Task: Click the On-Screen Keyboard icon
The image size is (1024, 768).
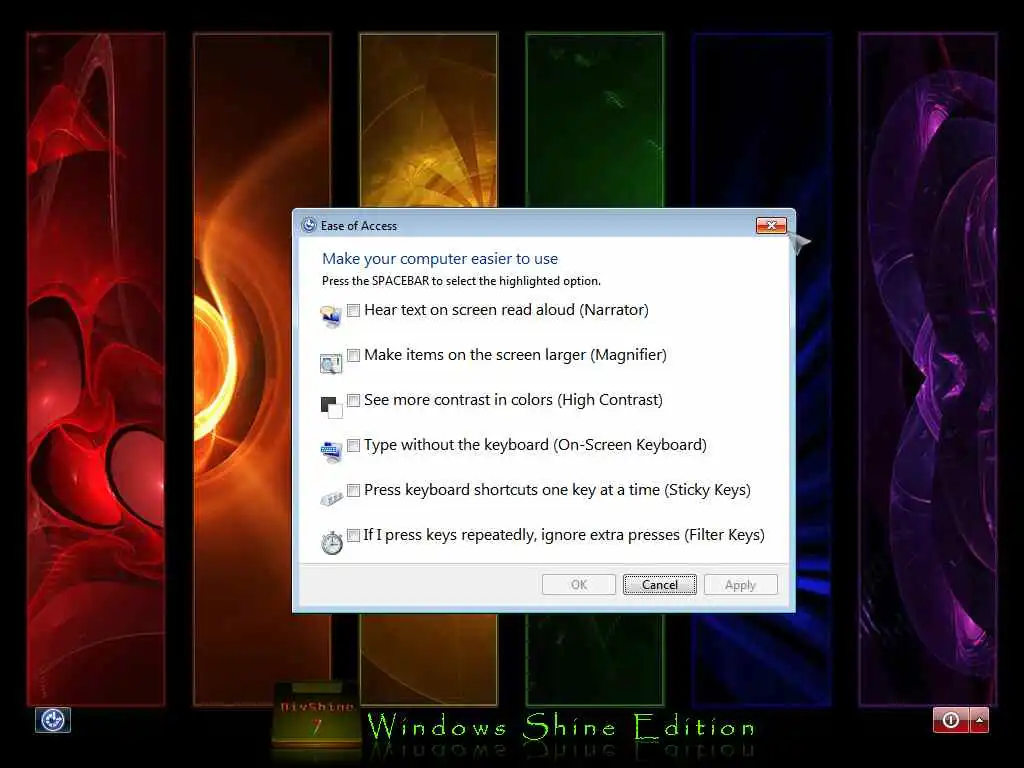Action: coord(331,452)
